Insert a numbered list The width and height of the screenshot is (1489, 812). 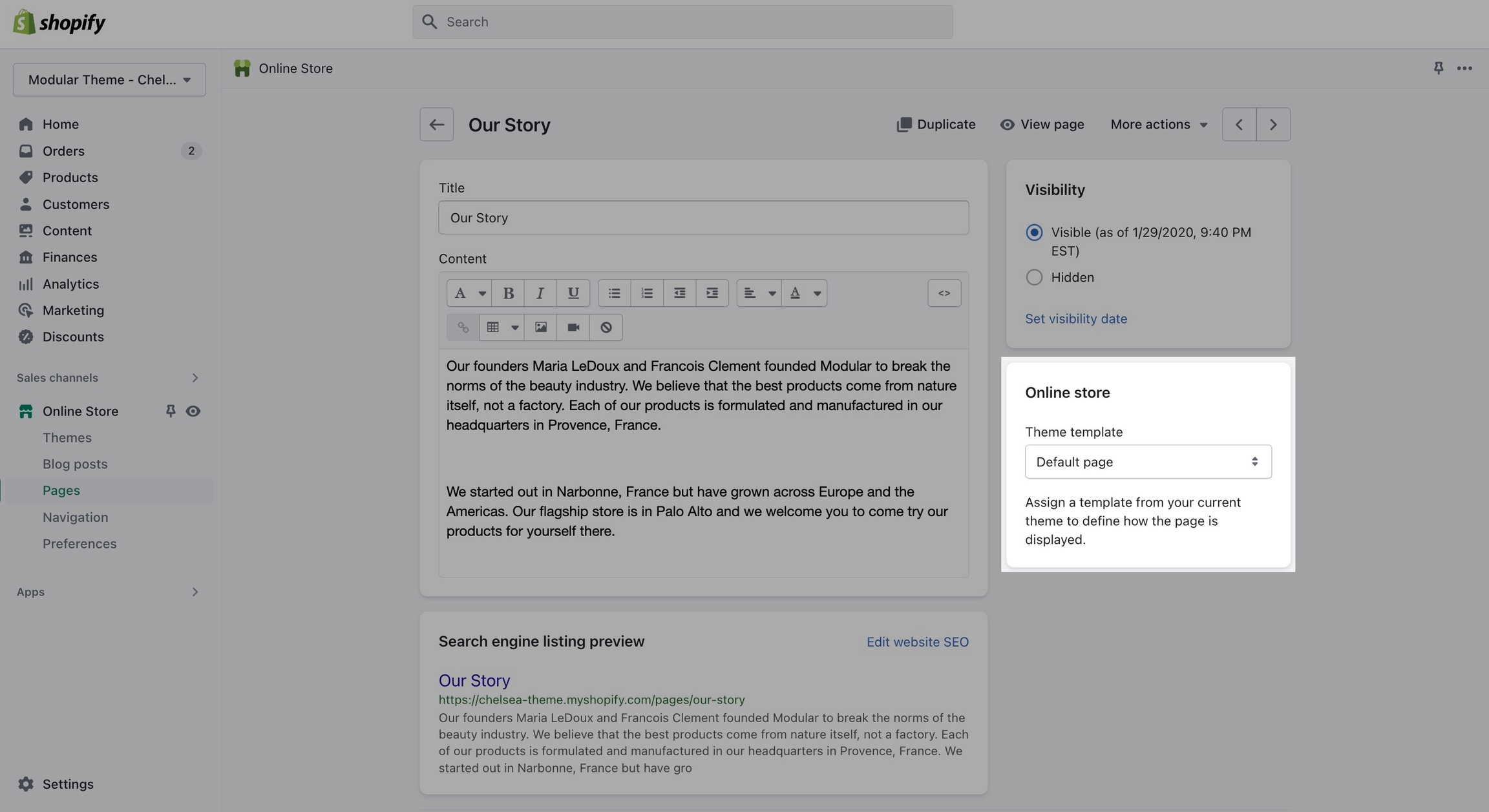(x=647, y=293)
